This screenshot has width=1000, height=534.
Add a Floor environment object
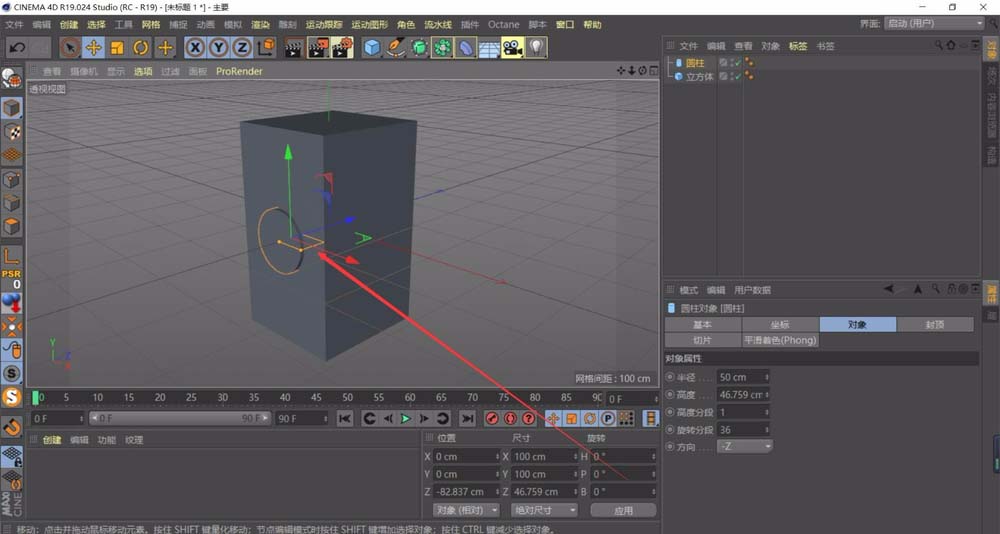pyautogui.click(x=489, y=48)
